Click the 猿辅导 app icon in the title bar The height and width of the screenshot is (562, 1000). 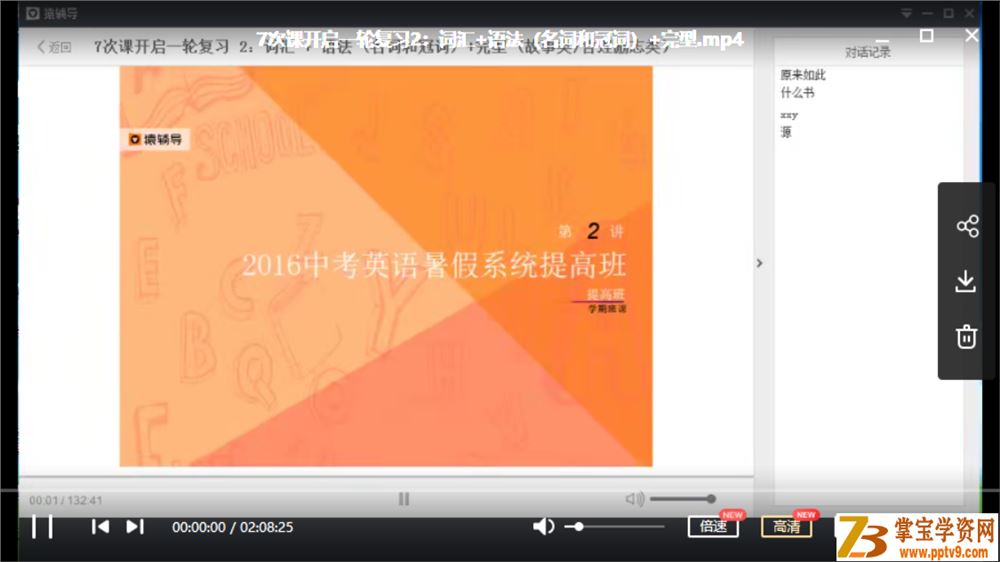[33, 13]
